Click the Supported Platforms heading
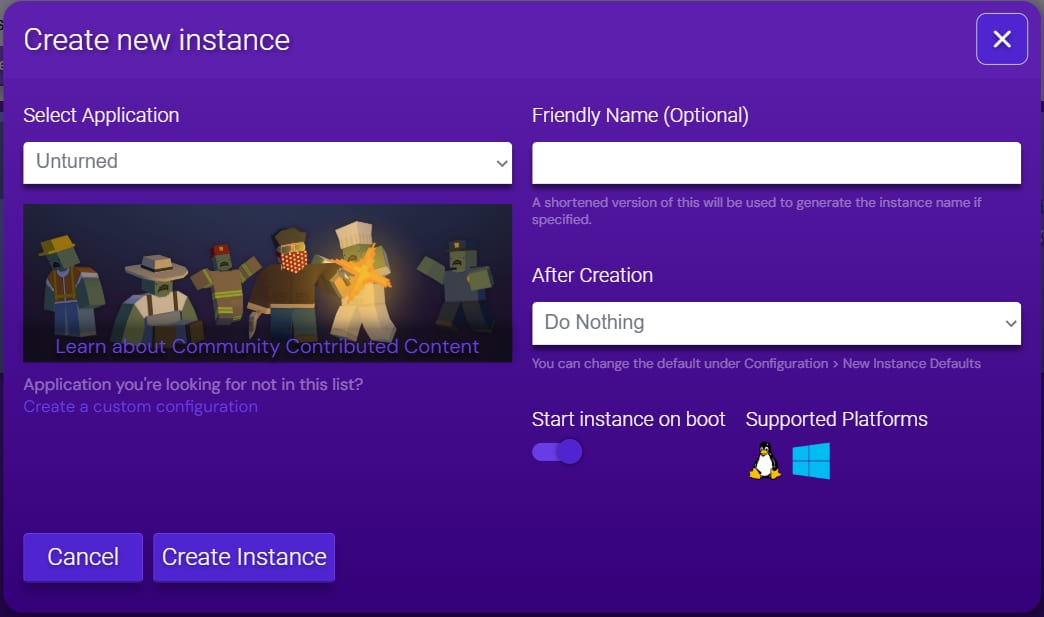The height and width of the screenshot is (617, 1044). tap(836, 419)
